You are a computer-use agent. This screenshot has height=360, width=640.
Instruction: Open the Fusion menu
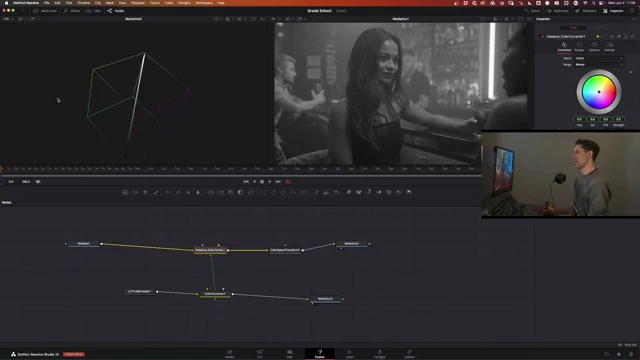[155, 3]
